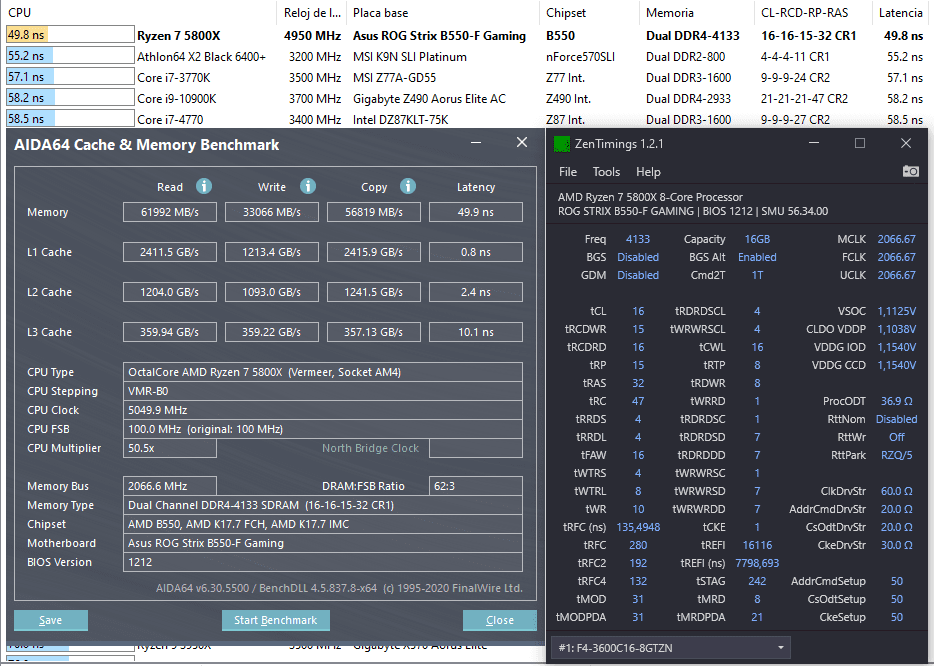Click the FCLK value 2066.67
Viewport: 934px width, 666px height.
coord(896,257)
